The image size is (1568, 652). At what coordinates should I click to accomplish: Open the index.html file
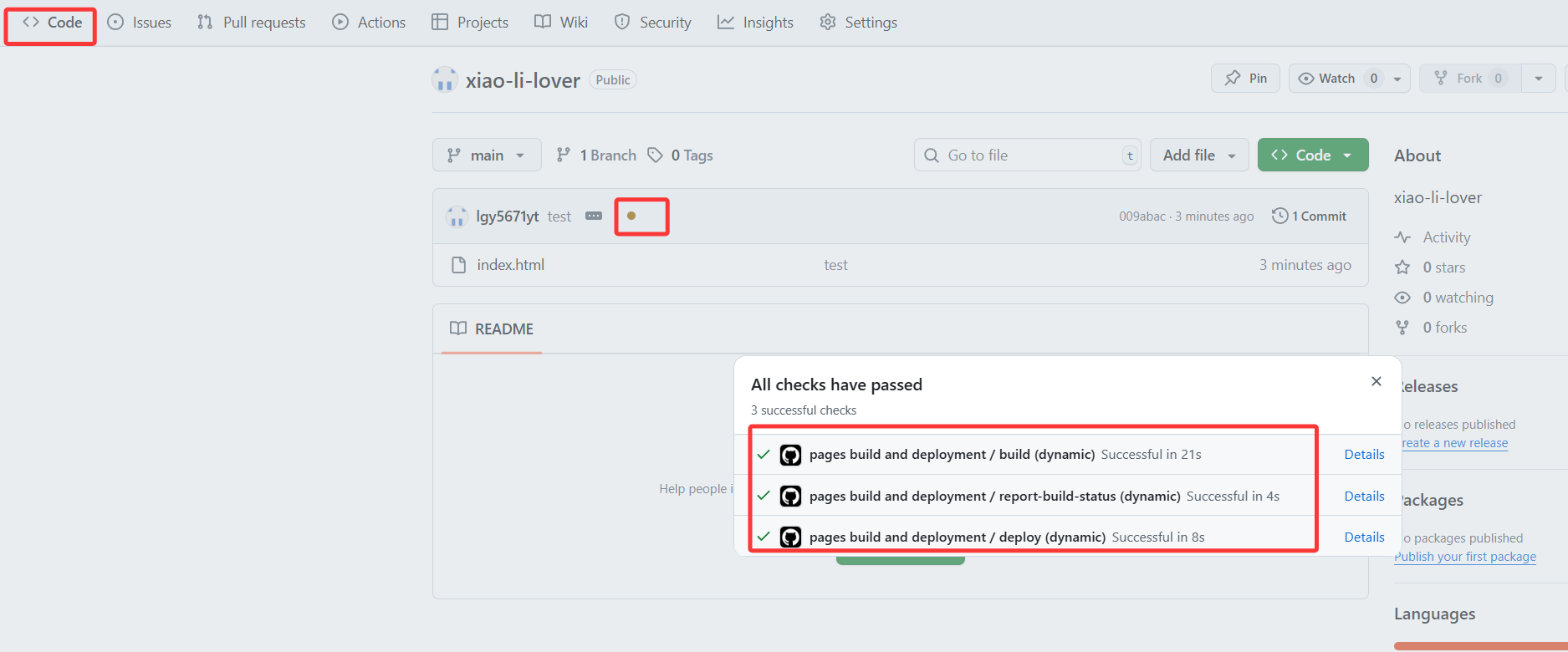point(510,265)
